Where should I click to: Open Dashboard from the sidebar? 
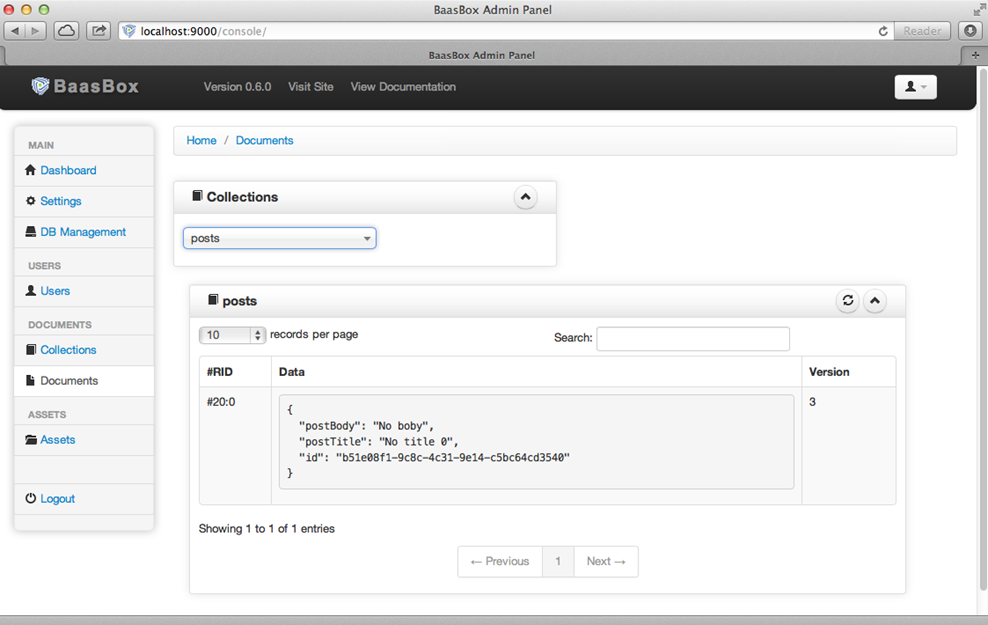(68, 170)
